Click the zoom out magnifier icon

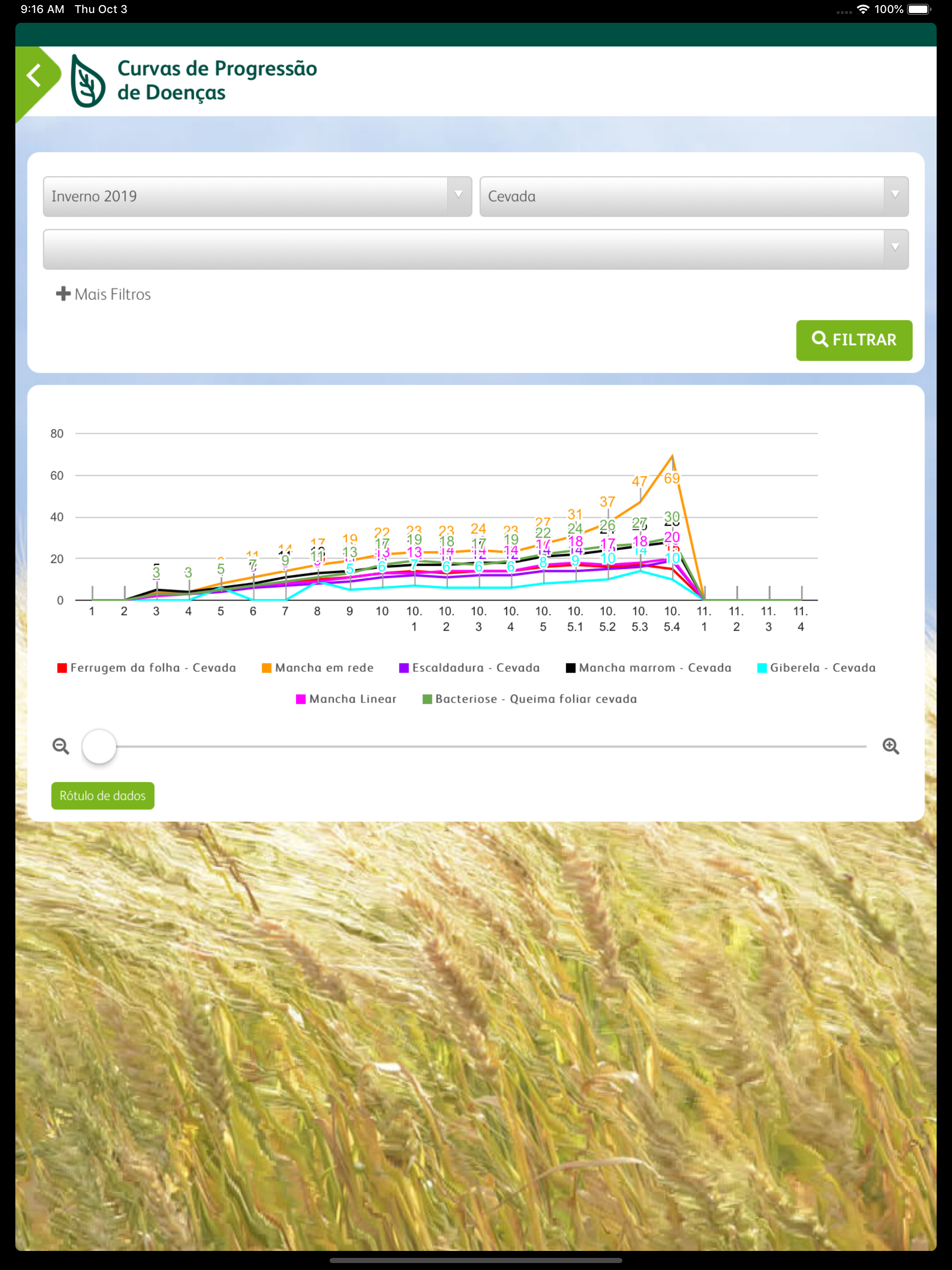[x=61, y=746]
